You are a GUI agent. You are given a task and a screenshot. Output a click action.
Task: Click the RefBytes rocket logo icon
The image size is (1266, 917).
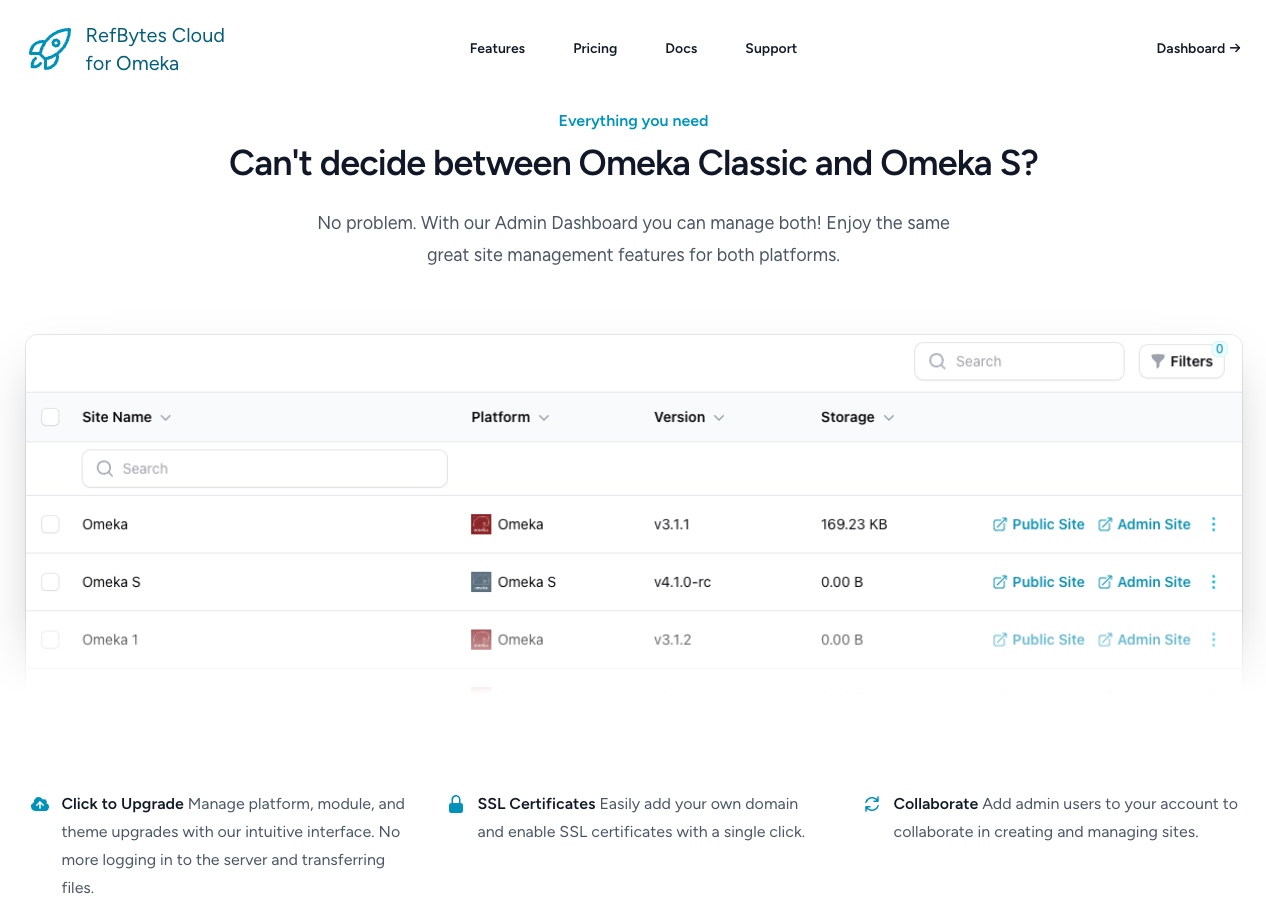[50, 48]
